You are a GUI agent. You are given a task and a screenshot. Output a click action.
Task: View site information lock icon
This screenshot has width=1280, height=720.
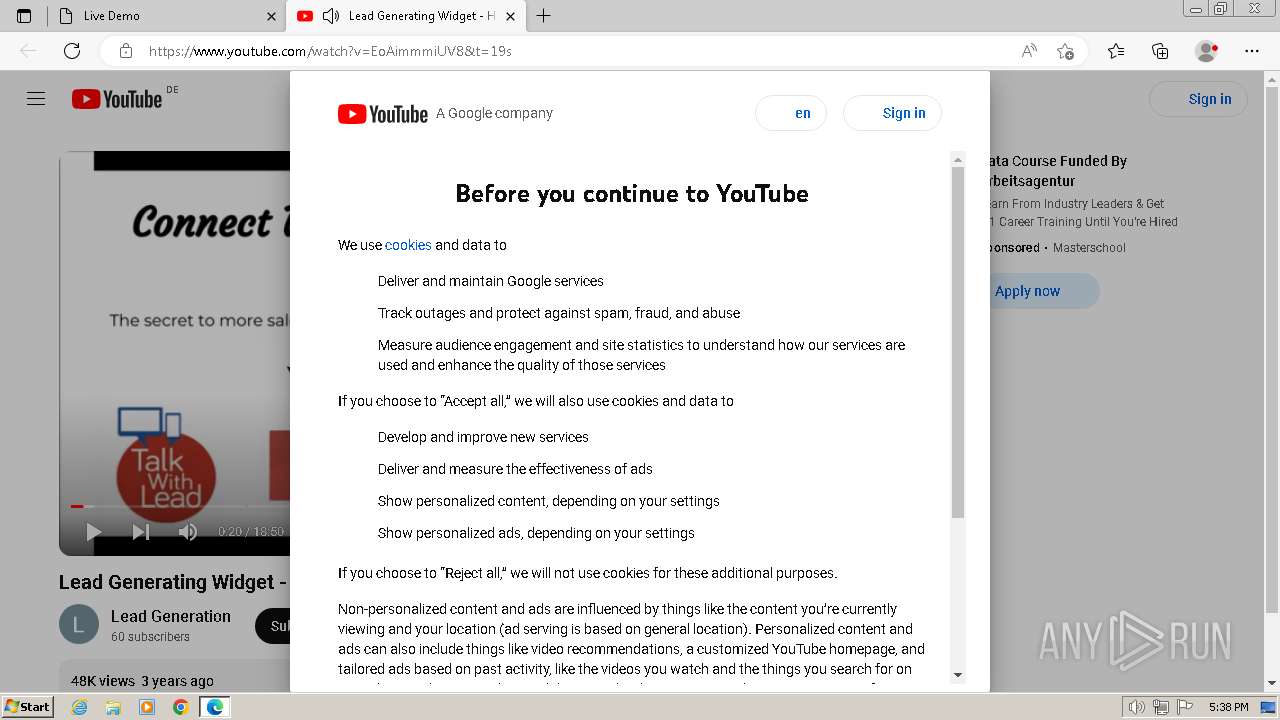125,51
